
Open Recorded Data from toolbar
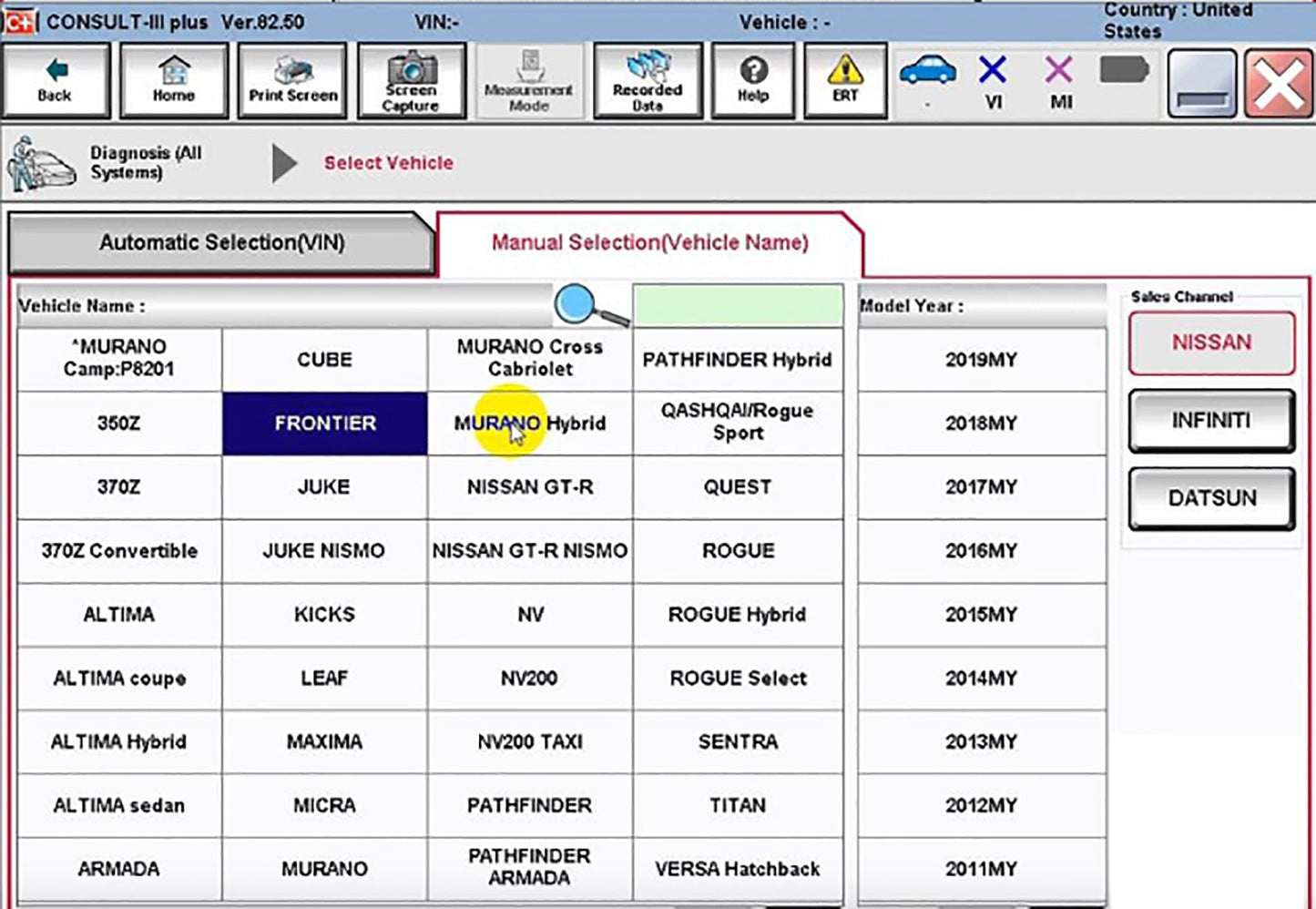647,81
